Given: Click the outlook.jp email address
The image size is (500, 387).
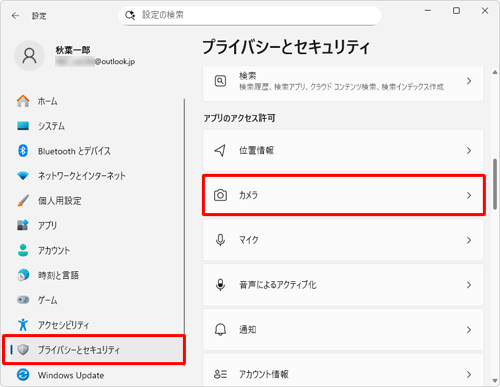Looking at the screenshot, I should 95,61.
